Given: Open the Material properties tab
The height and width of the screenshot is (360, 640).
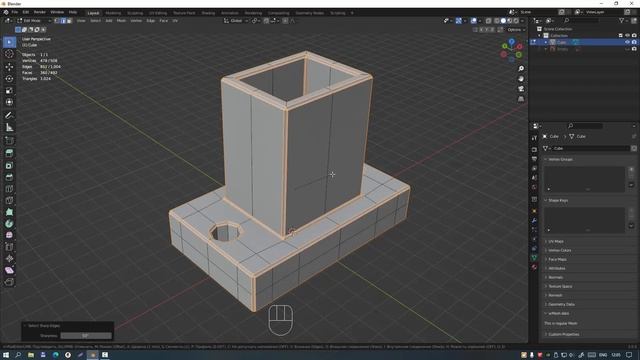Looking at the screenshot, I should pos(534,267).
